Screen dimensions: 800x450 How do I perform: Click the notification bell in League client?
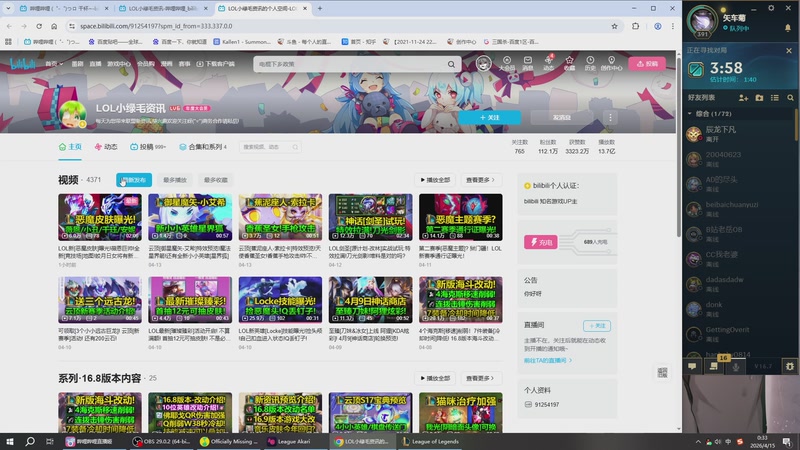click(x=788, y=27)
